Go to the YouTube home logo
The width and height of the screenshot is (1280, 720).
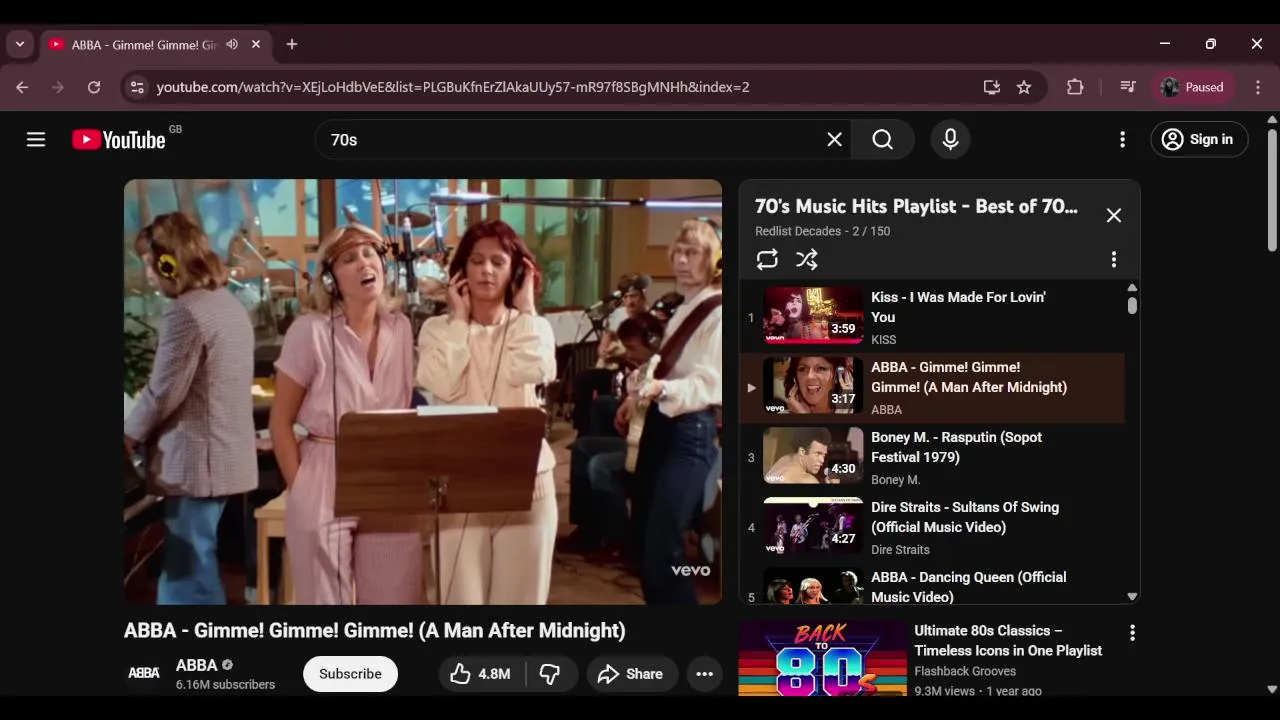119,140
